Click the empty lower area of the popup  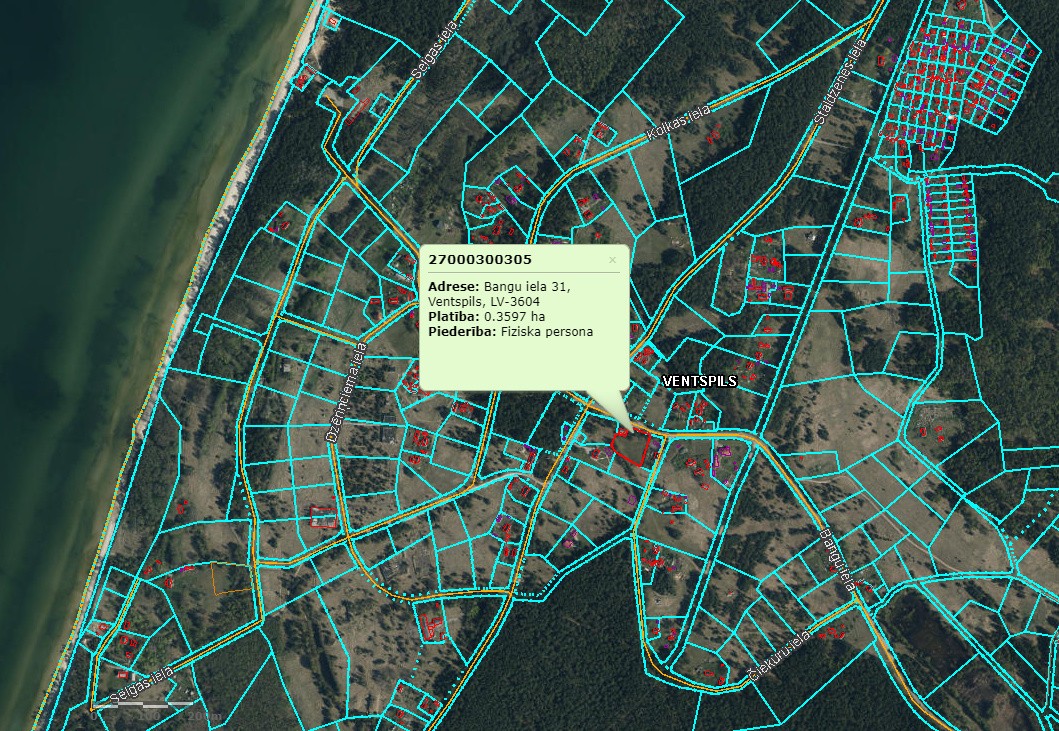(520, 365)
